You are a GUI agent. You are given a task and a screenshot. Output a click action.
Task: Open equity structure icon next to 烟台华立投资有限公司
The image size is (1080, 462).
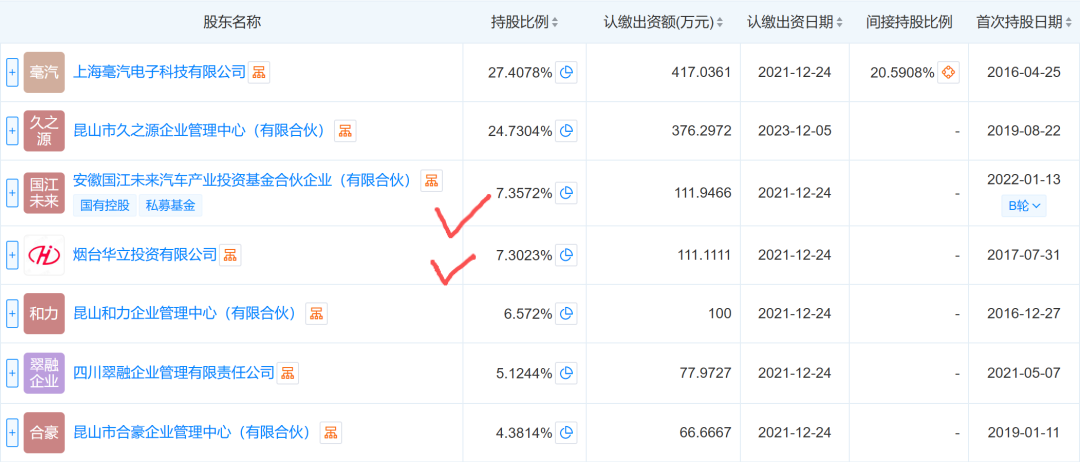click(x=230, y=255)
